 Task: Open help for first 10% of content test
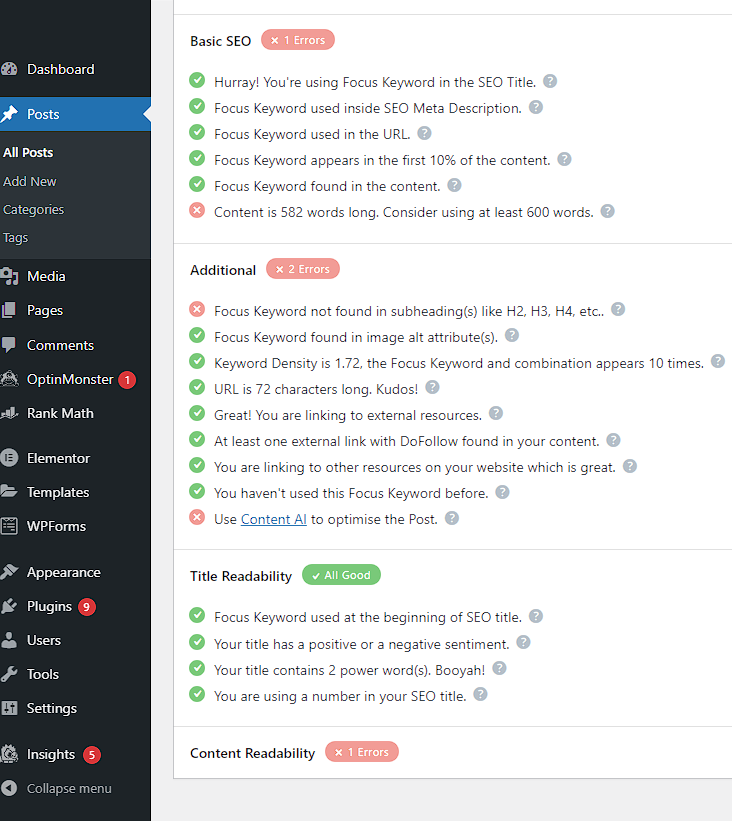click(564, 159)
